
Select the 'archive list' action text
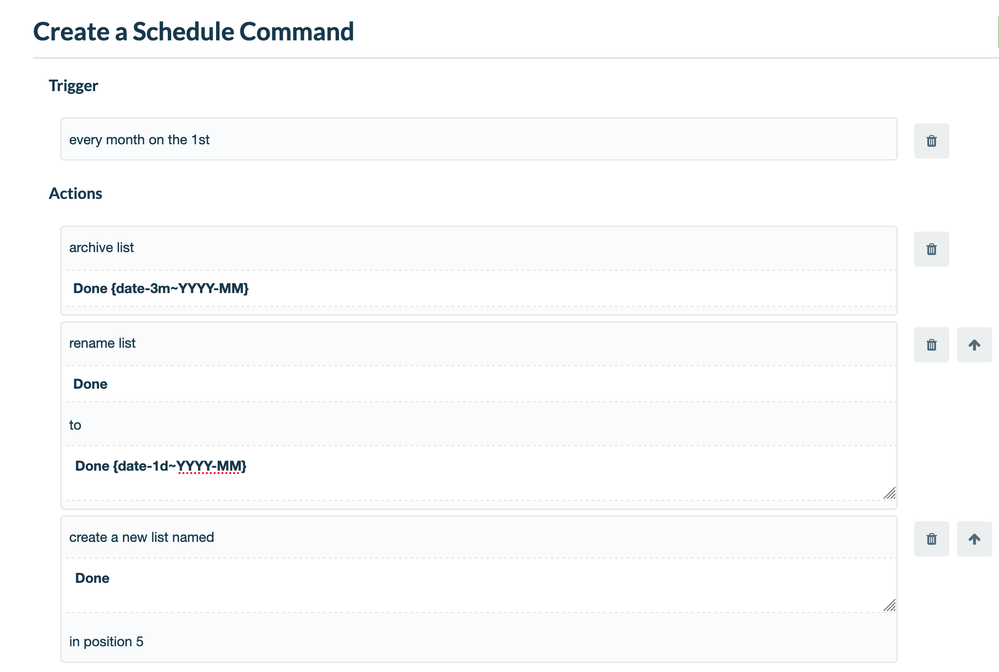101,248
